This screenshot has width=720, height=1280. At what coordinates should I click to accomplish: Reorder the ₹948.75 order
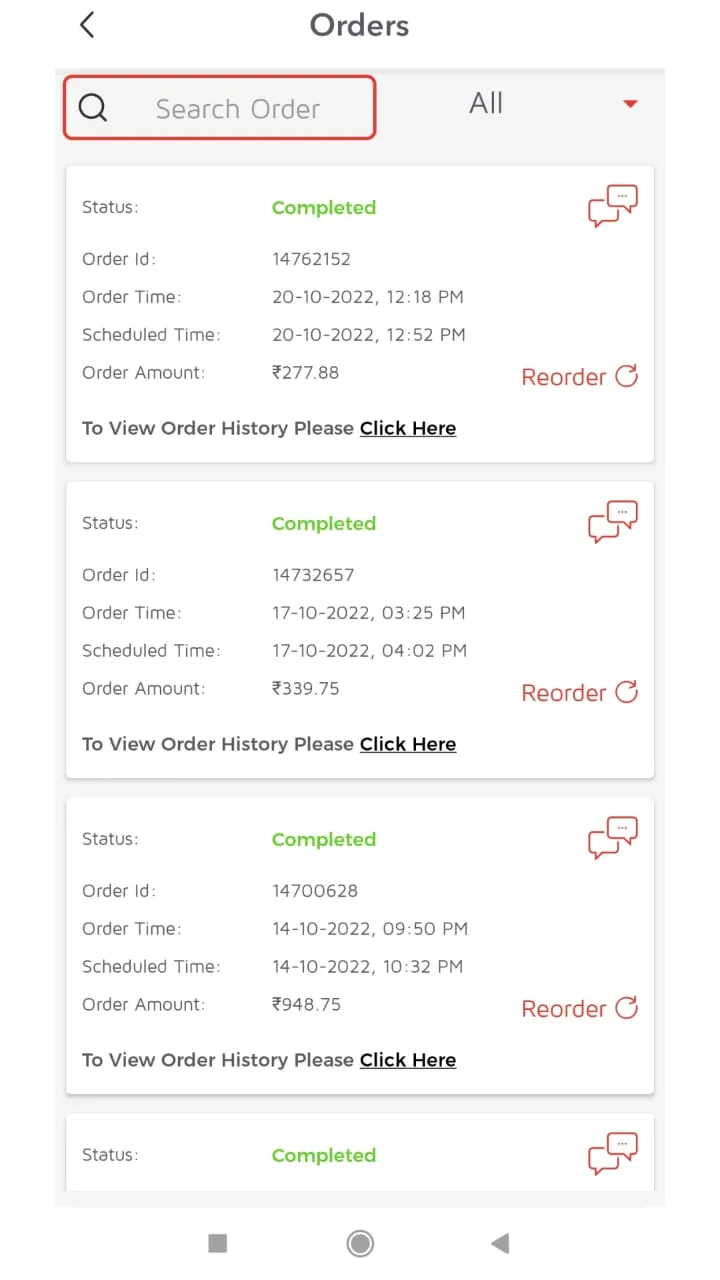click(579, 1009)
